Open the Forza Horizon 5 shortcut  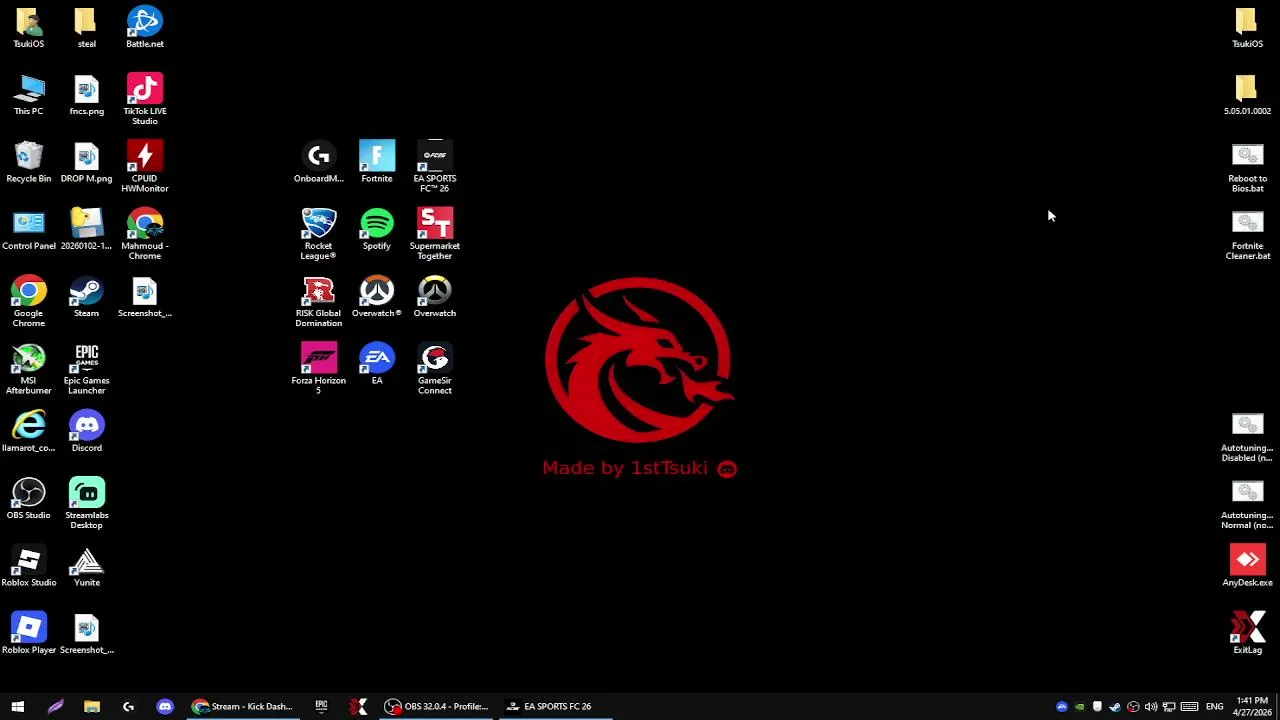pos(319,369)
